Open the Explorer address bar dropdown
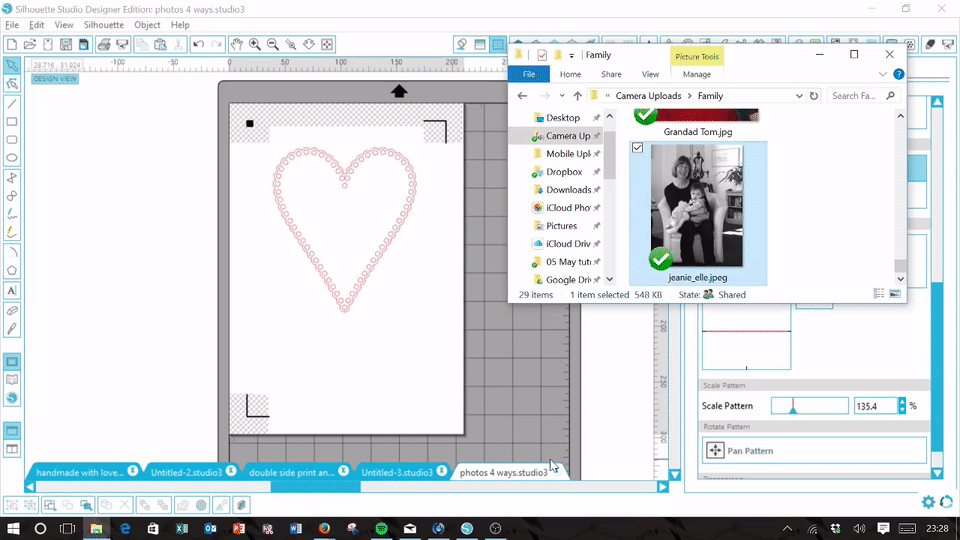The image size is (960, 540). [x=799, y=96]
